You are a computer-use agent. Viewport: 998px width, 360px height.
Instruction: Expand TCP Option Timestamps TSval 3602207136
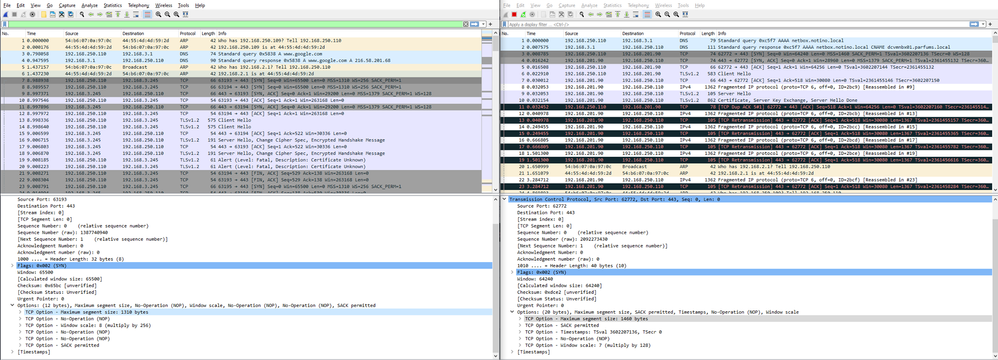(x=519, y=331)
